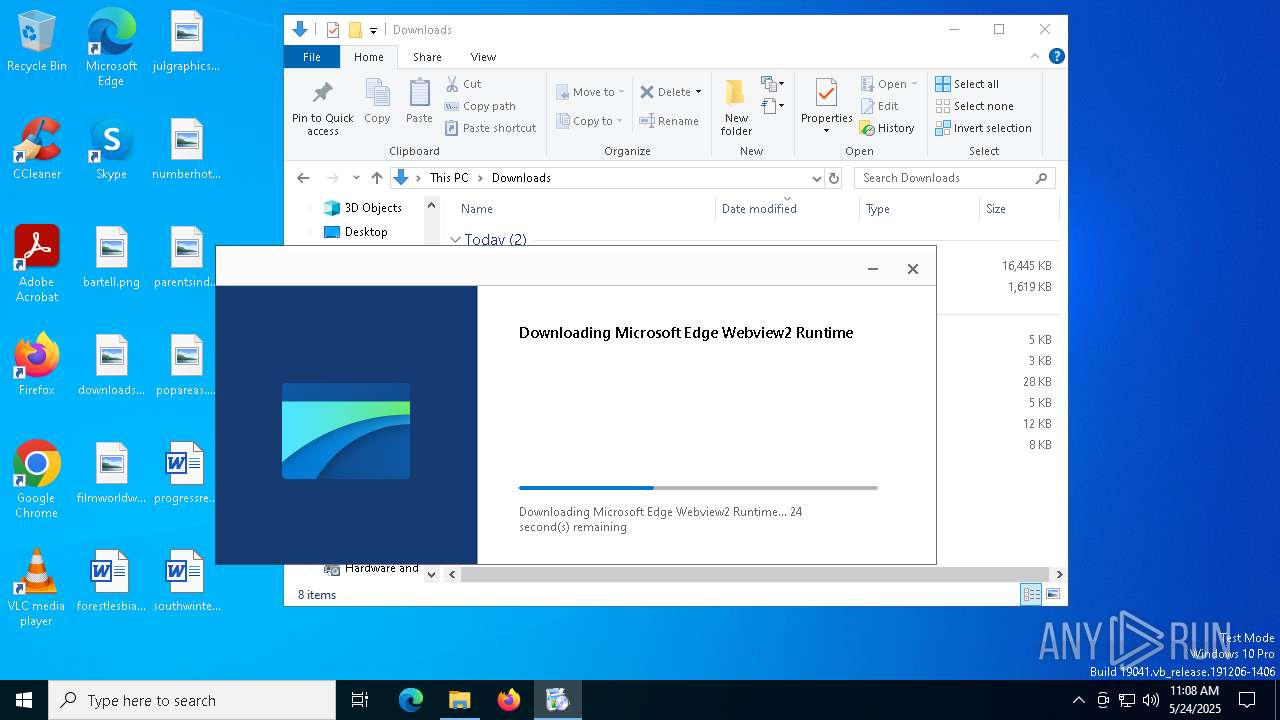The image size is (1280, 720).
Task: Click Select none in ribbon
Action: [x=974, y=106]
